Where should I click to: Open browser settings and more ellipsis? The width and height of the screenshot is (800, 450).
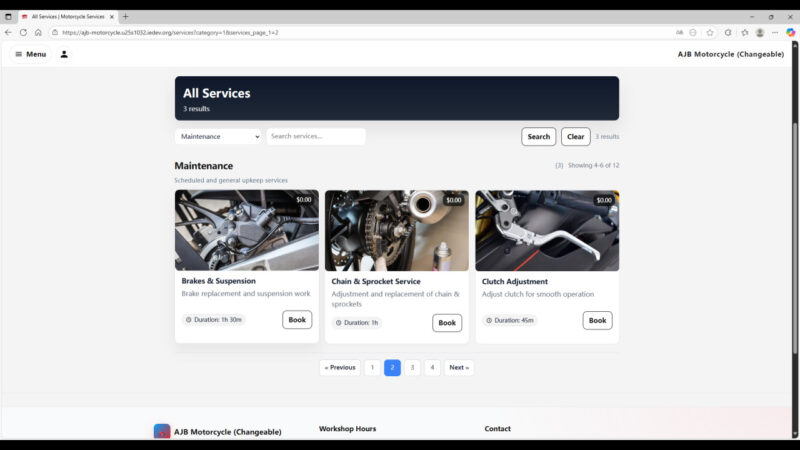tap(775, 32)
